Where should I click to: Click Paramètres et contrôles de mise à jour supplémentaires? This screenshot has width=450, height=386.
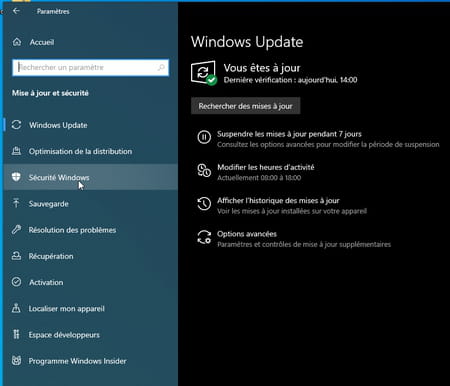click(x=304, y=245)
